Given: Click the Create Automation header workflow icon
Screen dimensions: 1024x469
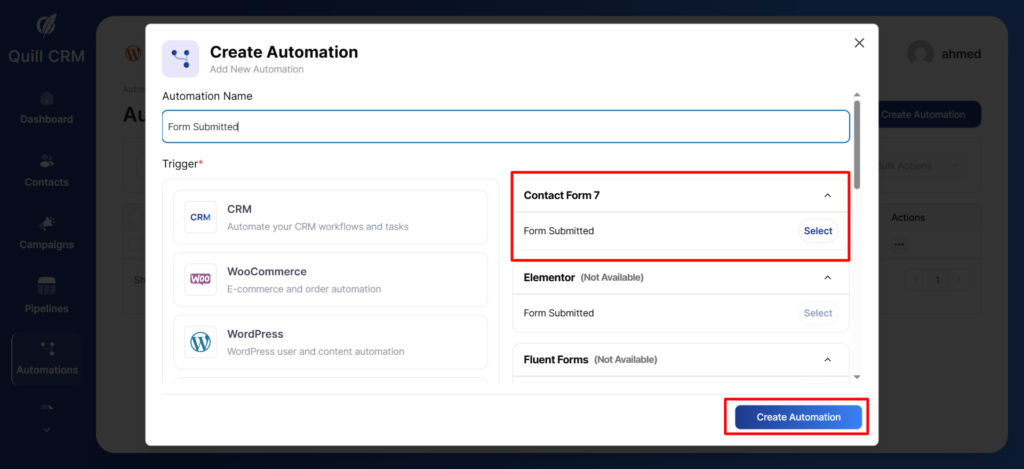Looking at the screenshot, I should [x=180, y=59].
